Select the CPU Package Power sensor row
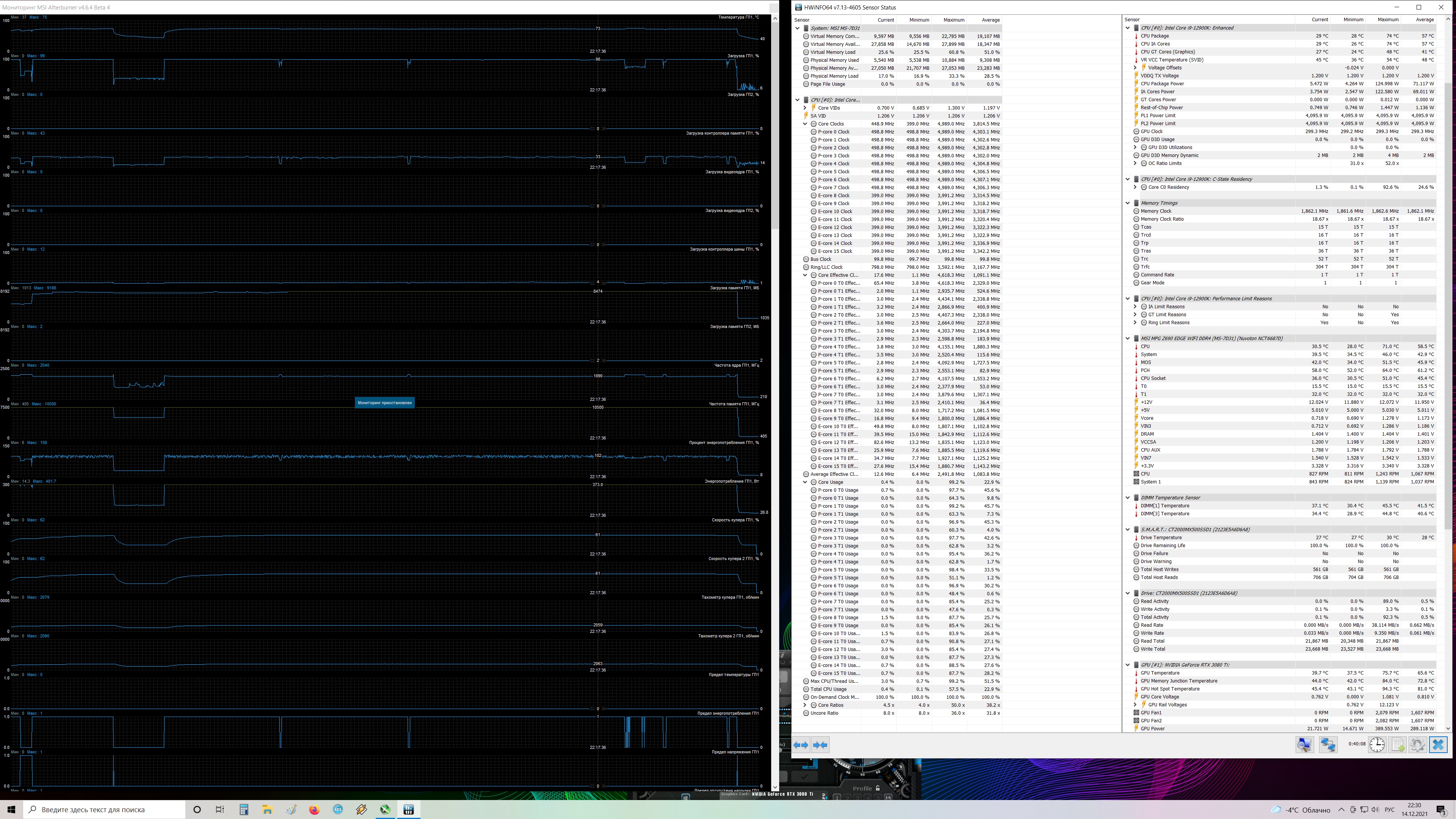The image size is (1456, 819). click(1162, 84)
